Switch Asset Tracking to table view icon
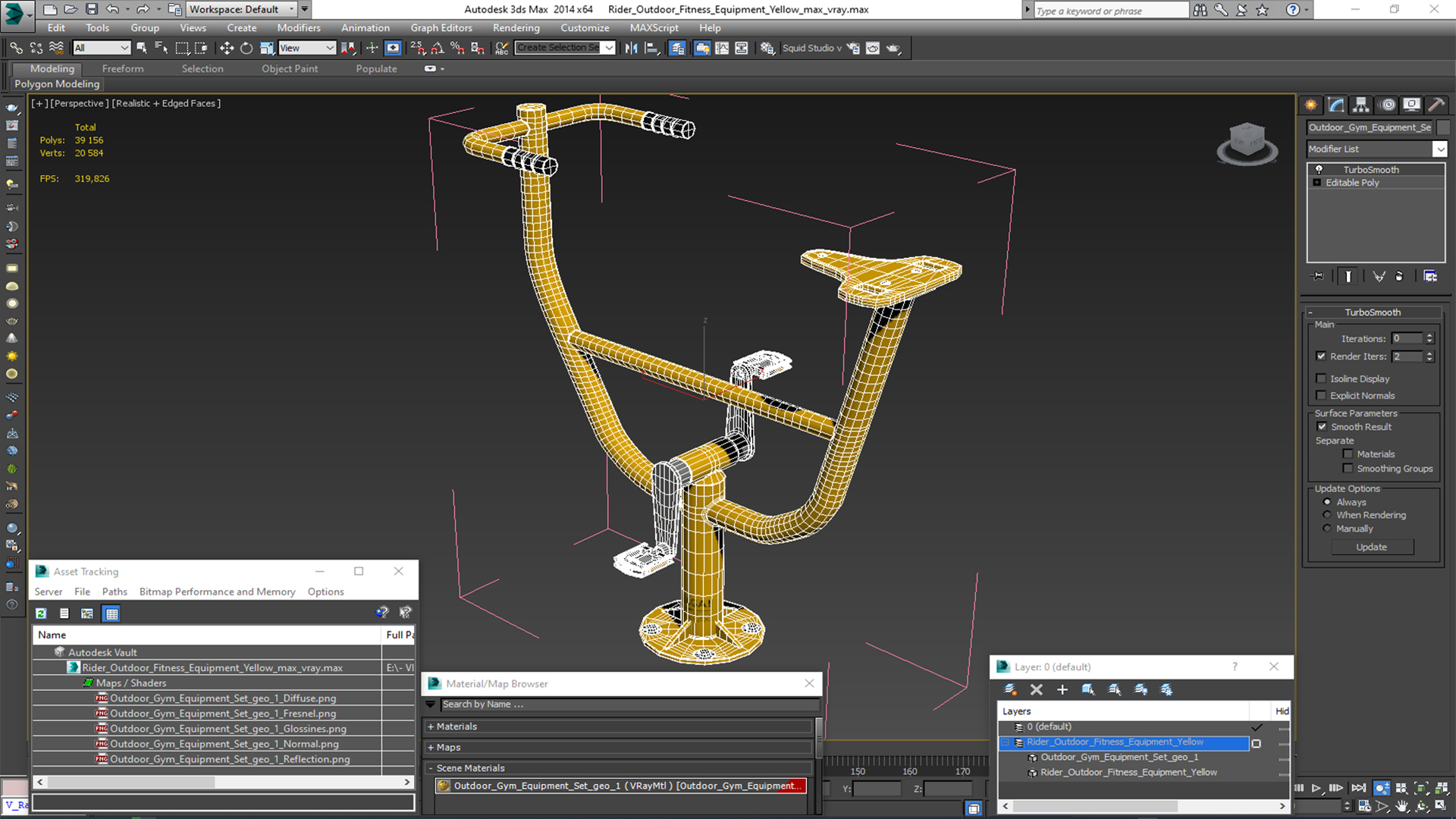This screenshot has height=819, width=1456. point(111,613)
